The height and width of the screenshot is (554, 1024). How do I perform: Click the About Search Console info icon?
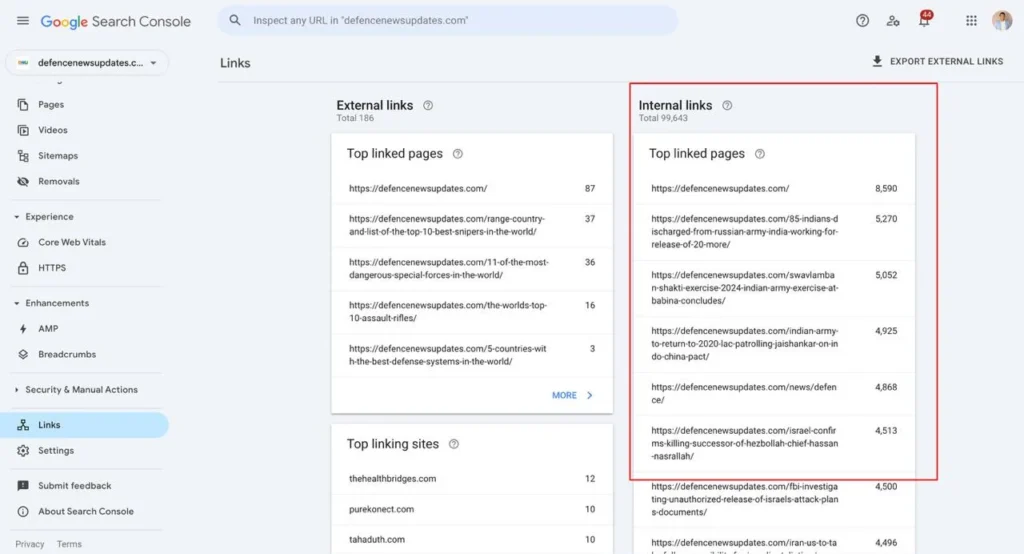(23, 512)
